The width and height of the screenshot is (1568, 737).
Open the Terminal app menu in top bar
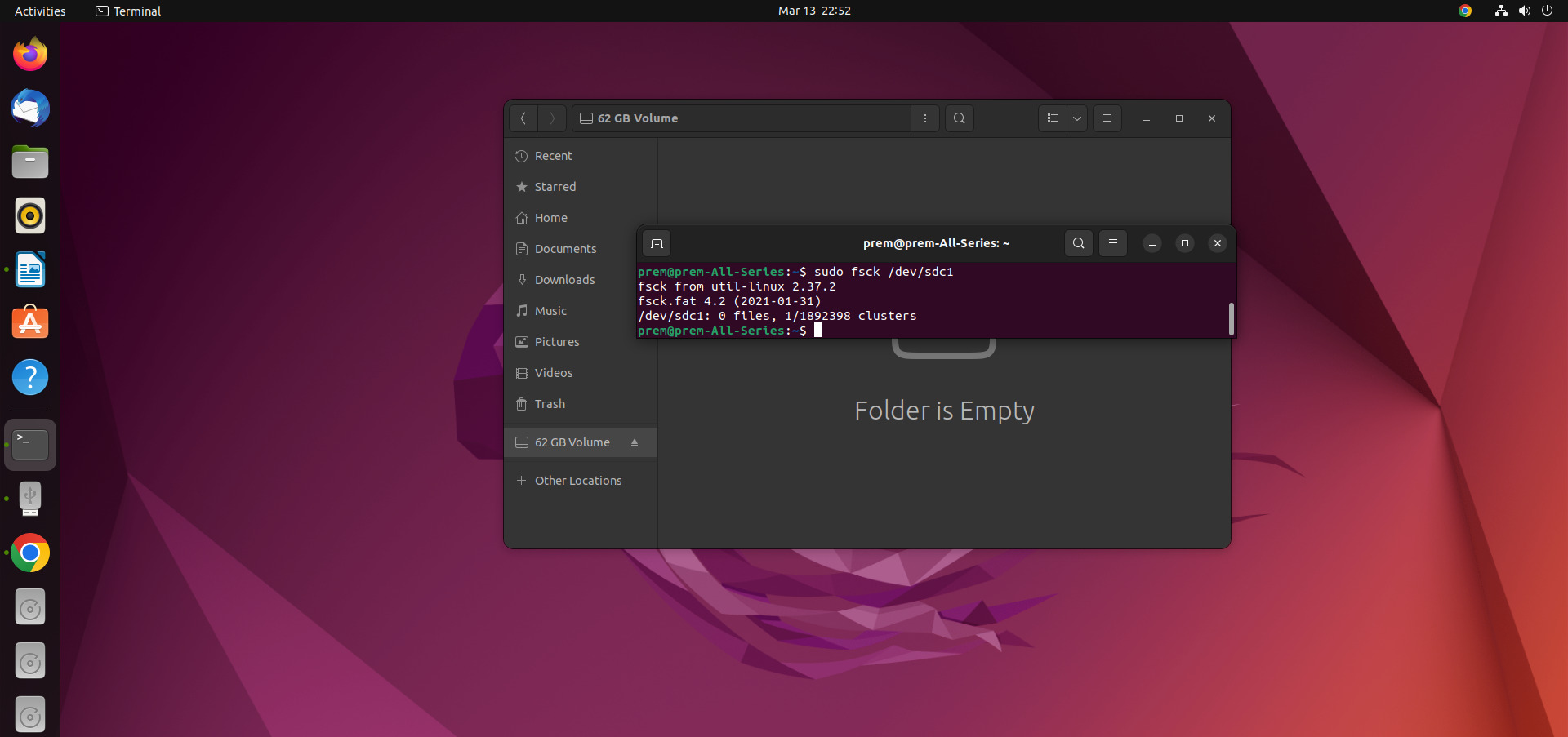(x=129, y=11)
